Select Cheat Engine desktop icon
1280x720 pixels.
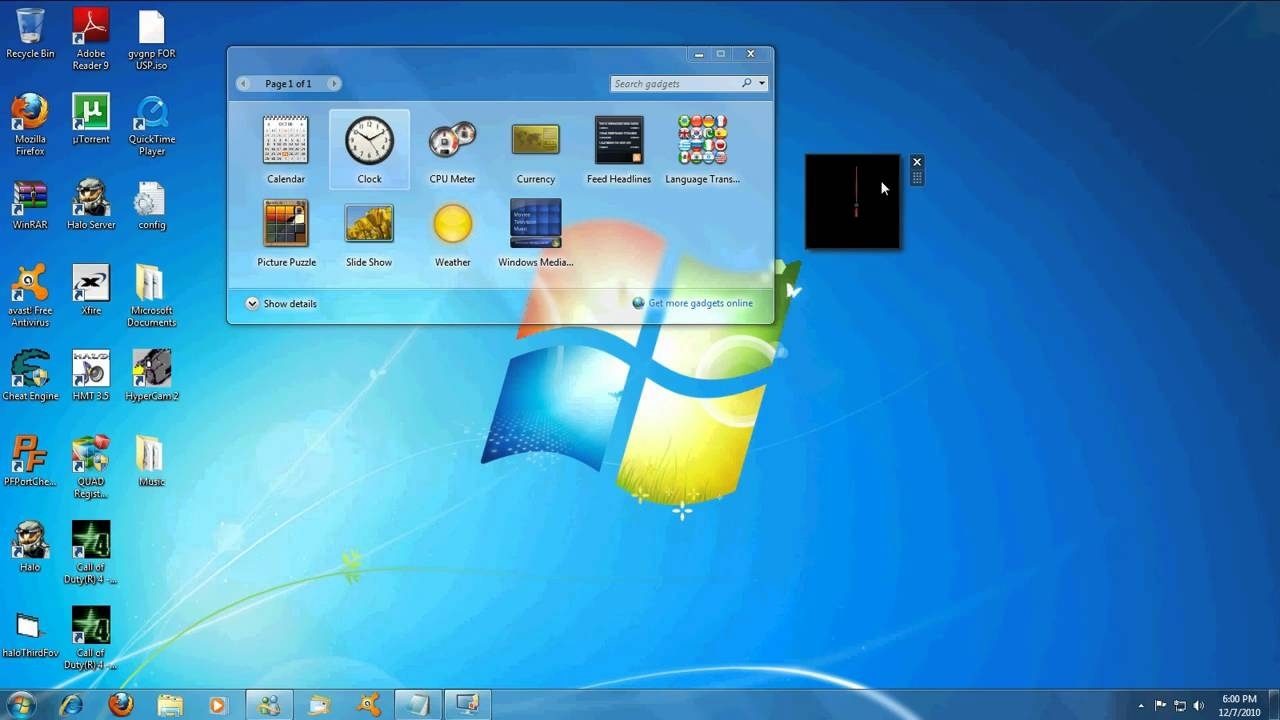tap(30, 375)
